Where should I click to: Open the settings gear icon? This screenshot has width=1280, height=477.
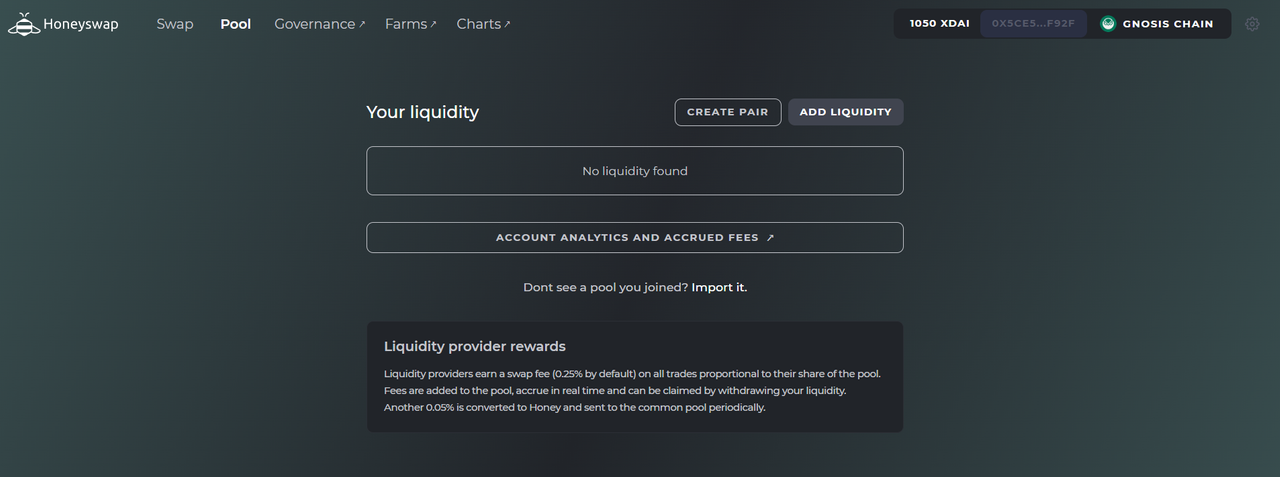[1252, 24]
